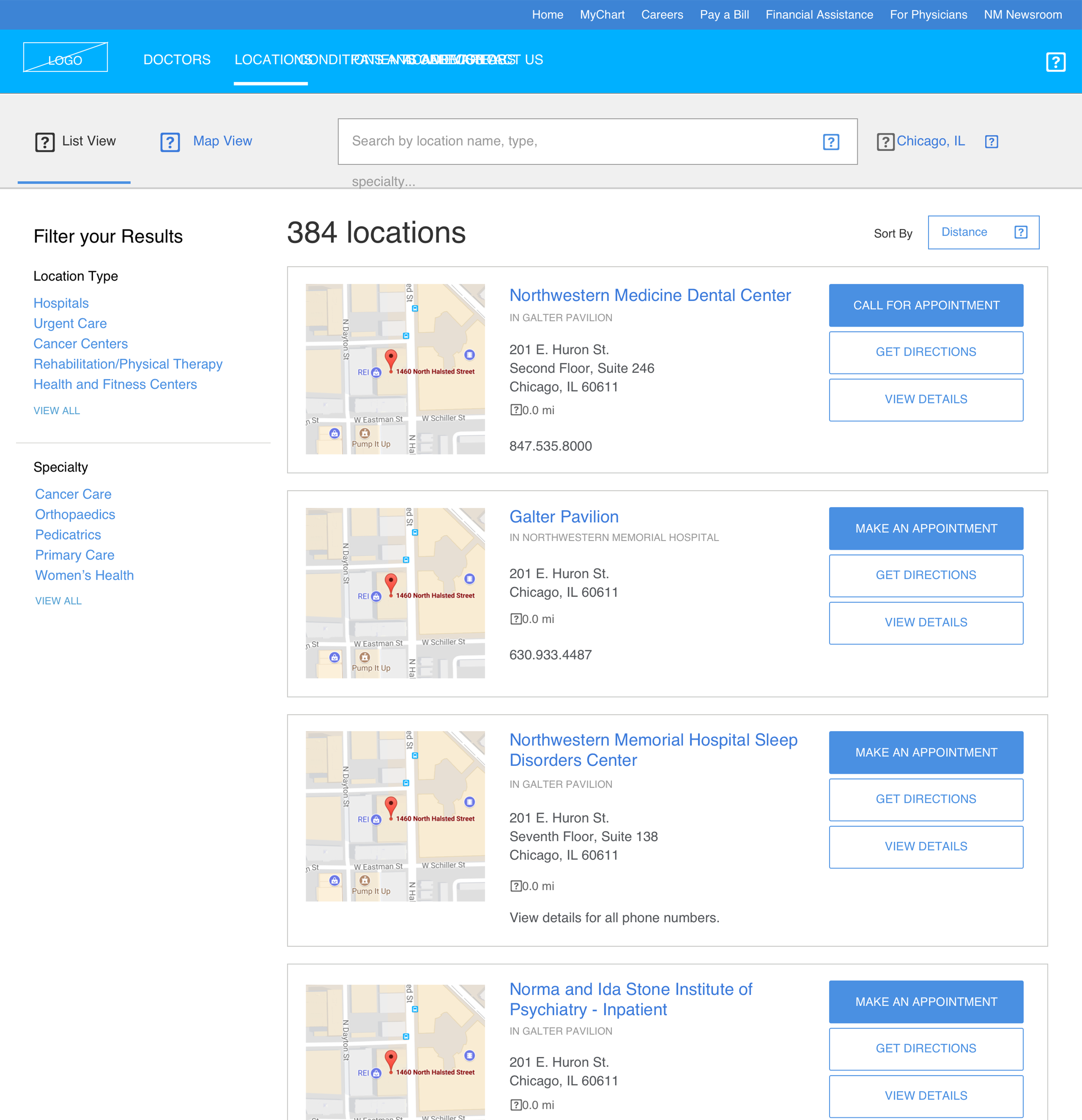Open the Dental Center map thumbnail
The width and height of the screenshot is (1082, 1120).
(x=395, y=369)
